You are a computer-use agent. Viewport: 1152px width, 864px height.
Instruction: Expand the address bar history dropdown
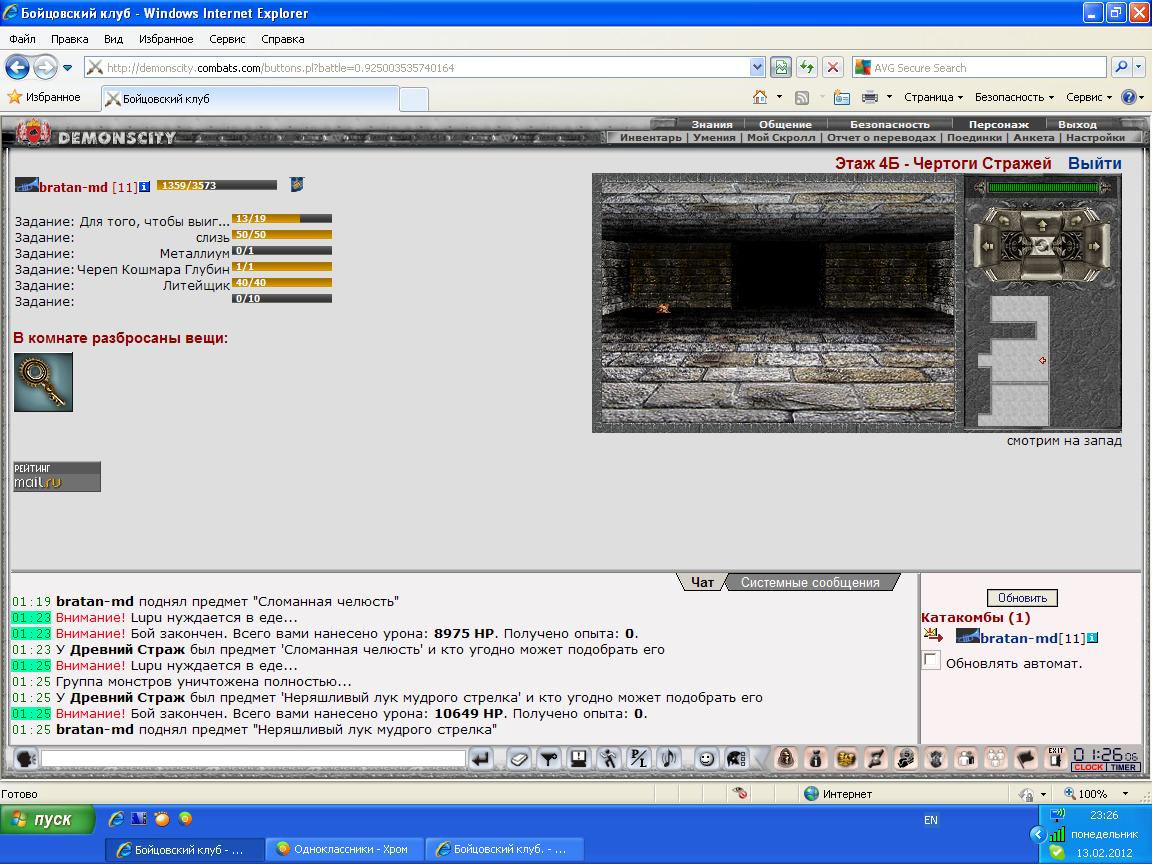(x=757, y=68)
